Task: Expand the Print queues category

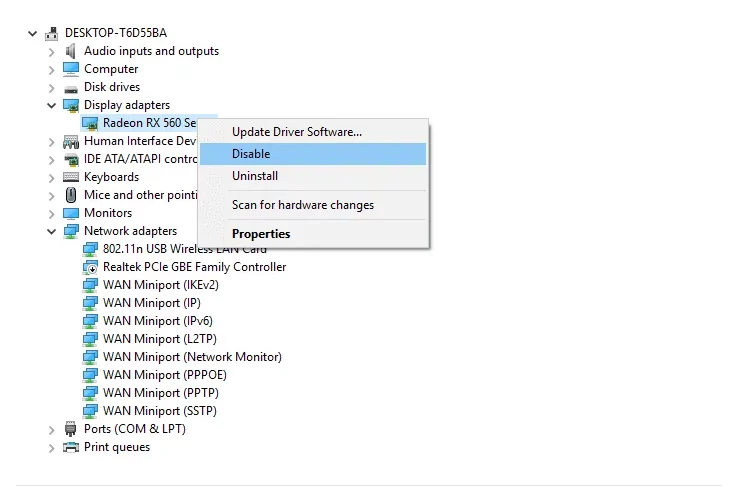Action: tap(51, 448)
